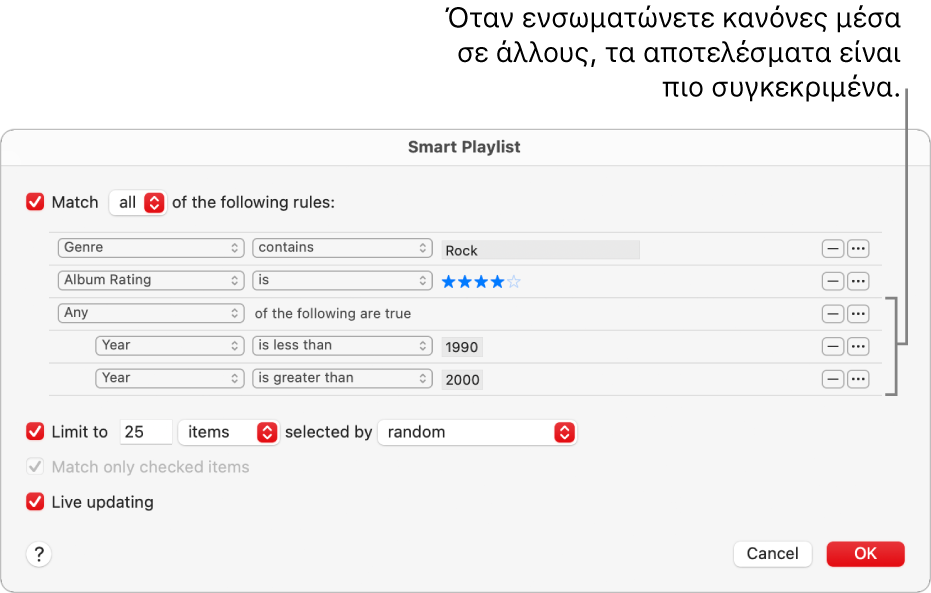Open the Genre criteria dropdown
The image size is (931, 593).
pos(150,248)
